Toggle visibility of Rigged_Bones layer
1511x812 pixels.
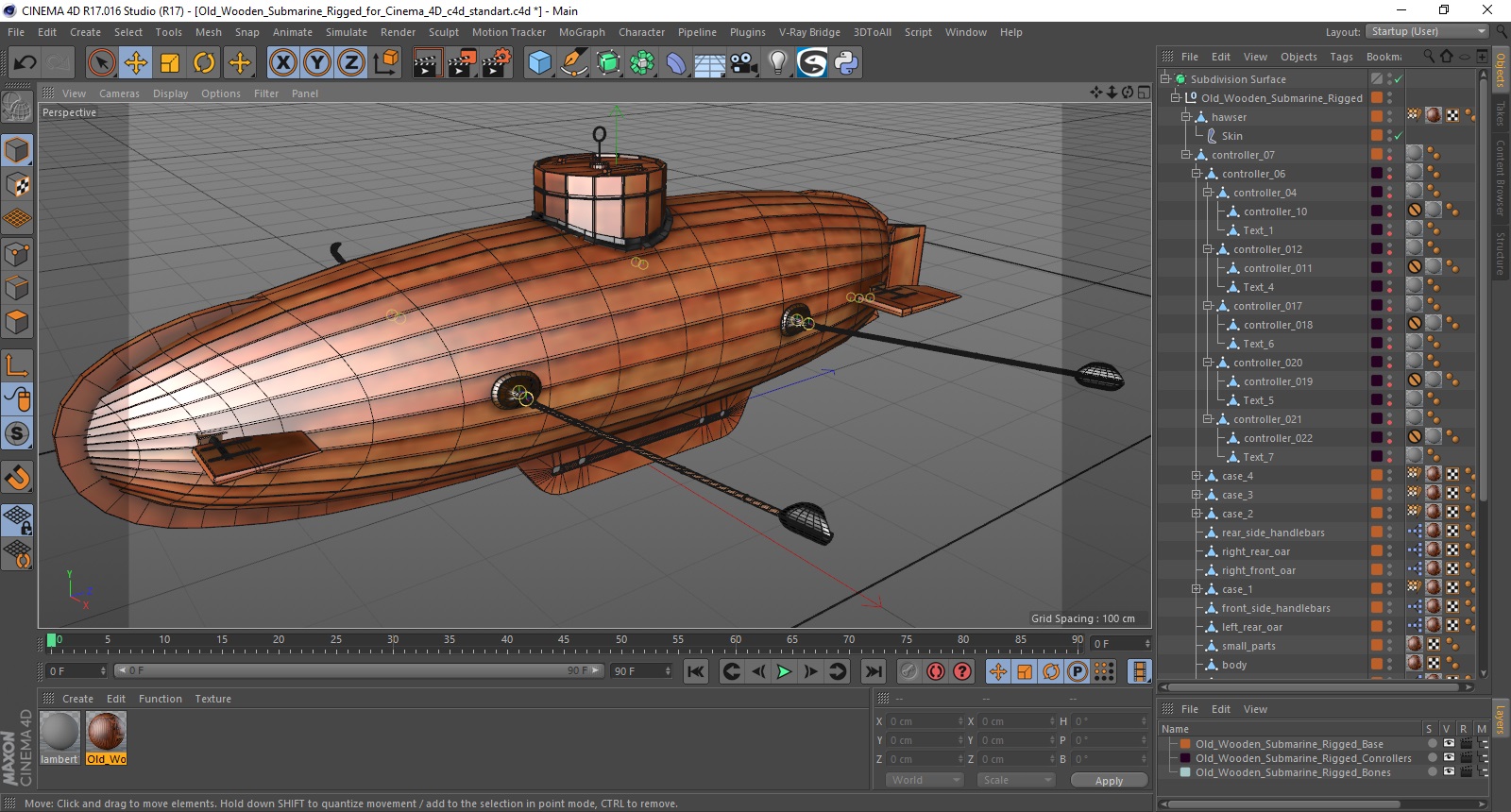(1449, 771)
